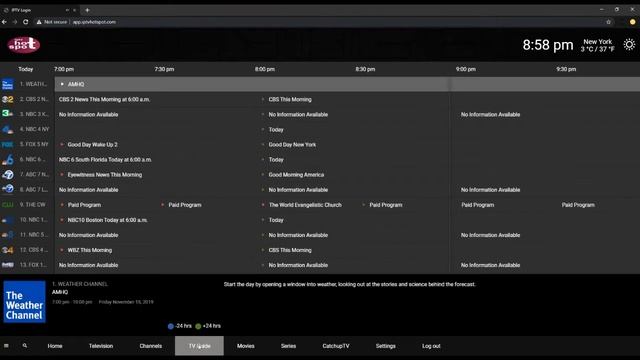The image size is (640, 360).
Task: Go to the Movies tab
Action: coord(246,346)
